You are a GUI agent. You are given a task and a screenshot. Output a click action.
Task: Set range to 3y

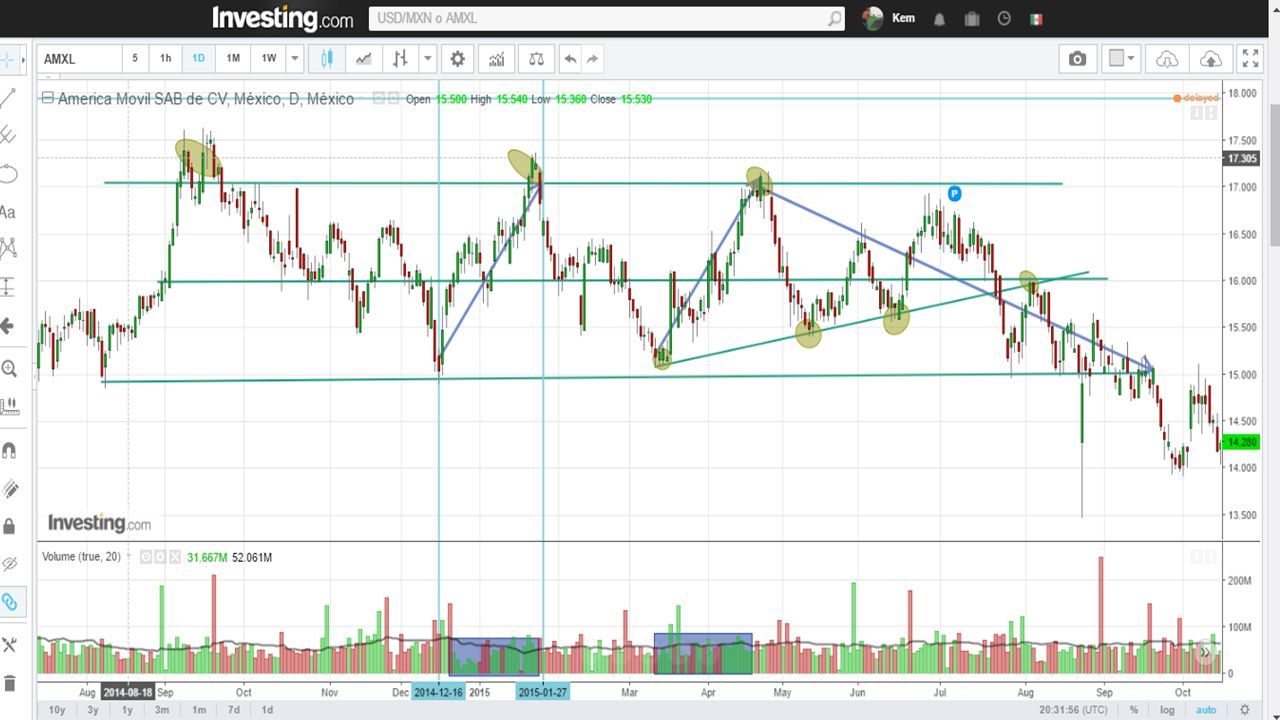[93, 710]
